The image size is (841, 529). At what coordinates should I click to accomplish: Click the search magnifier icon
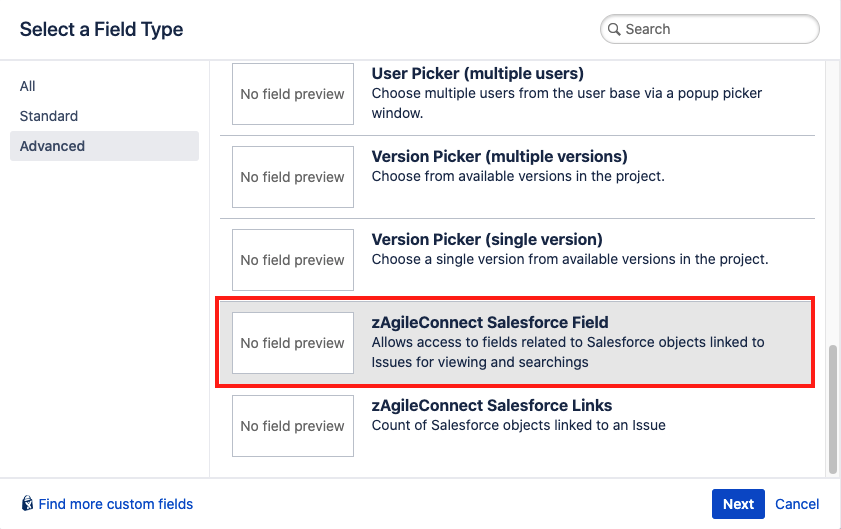point(614,29)
